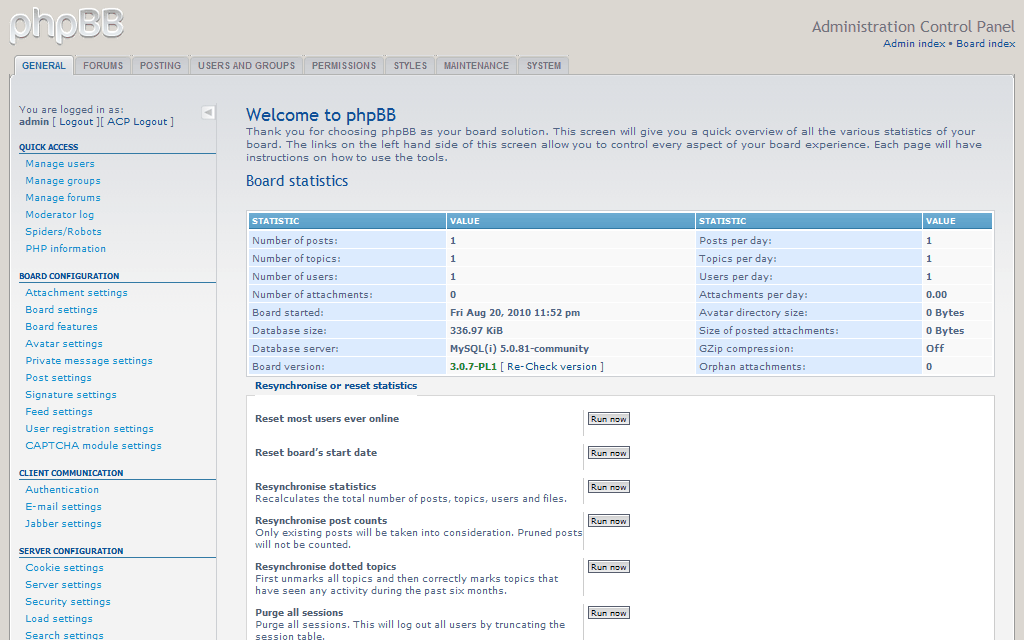Switch to the SYSTEM tab
1024x640 pixels.
(x=542, y=64)
